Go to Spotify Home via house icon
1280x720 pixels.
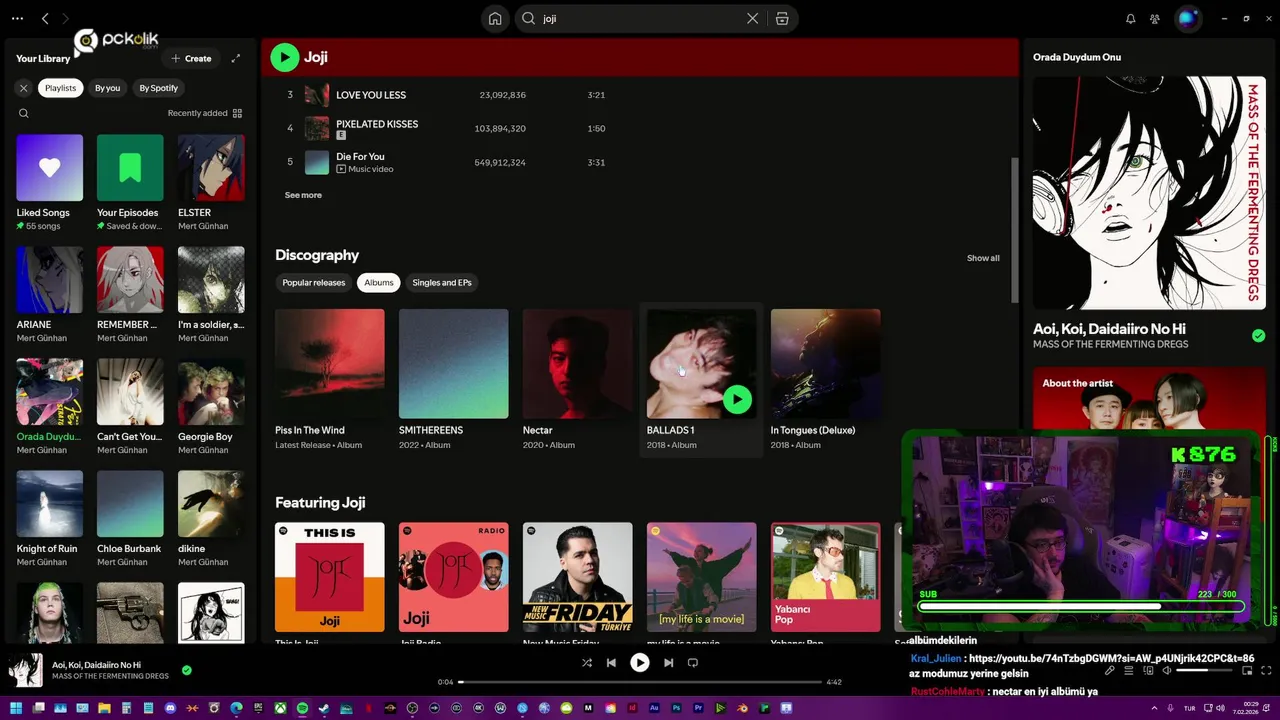pyautogui.click(x=495, y=18)
